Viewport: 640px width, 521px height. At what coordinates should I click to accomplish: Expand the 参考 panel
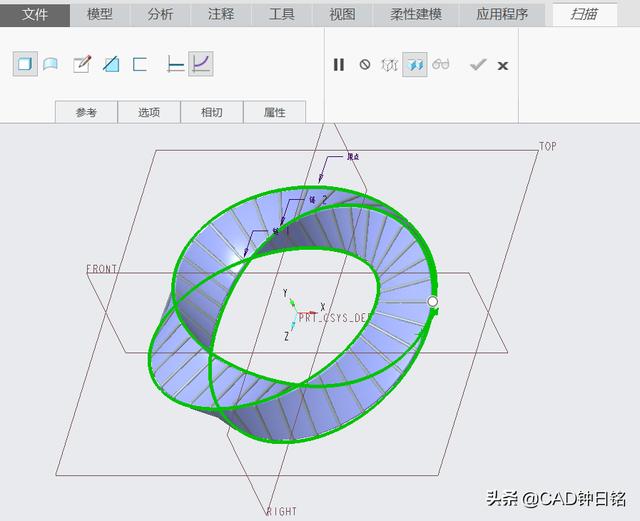[86, 112]
